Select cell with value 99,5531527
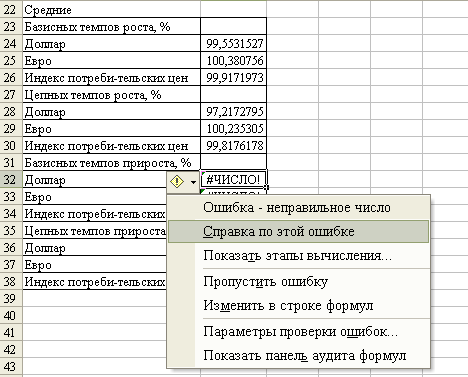 tap(233, 44)
